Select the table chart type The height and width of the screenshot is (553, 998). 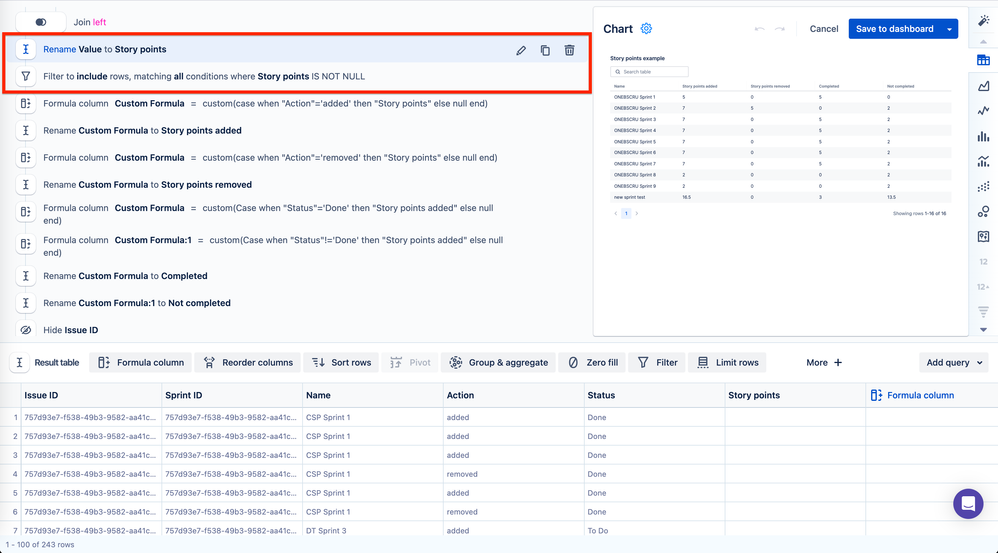click(x=983, y=60)
